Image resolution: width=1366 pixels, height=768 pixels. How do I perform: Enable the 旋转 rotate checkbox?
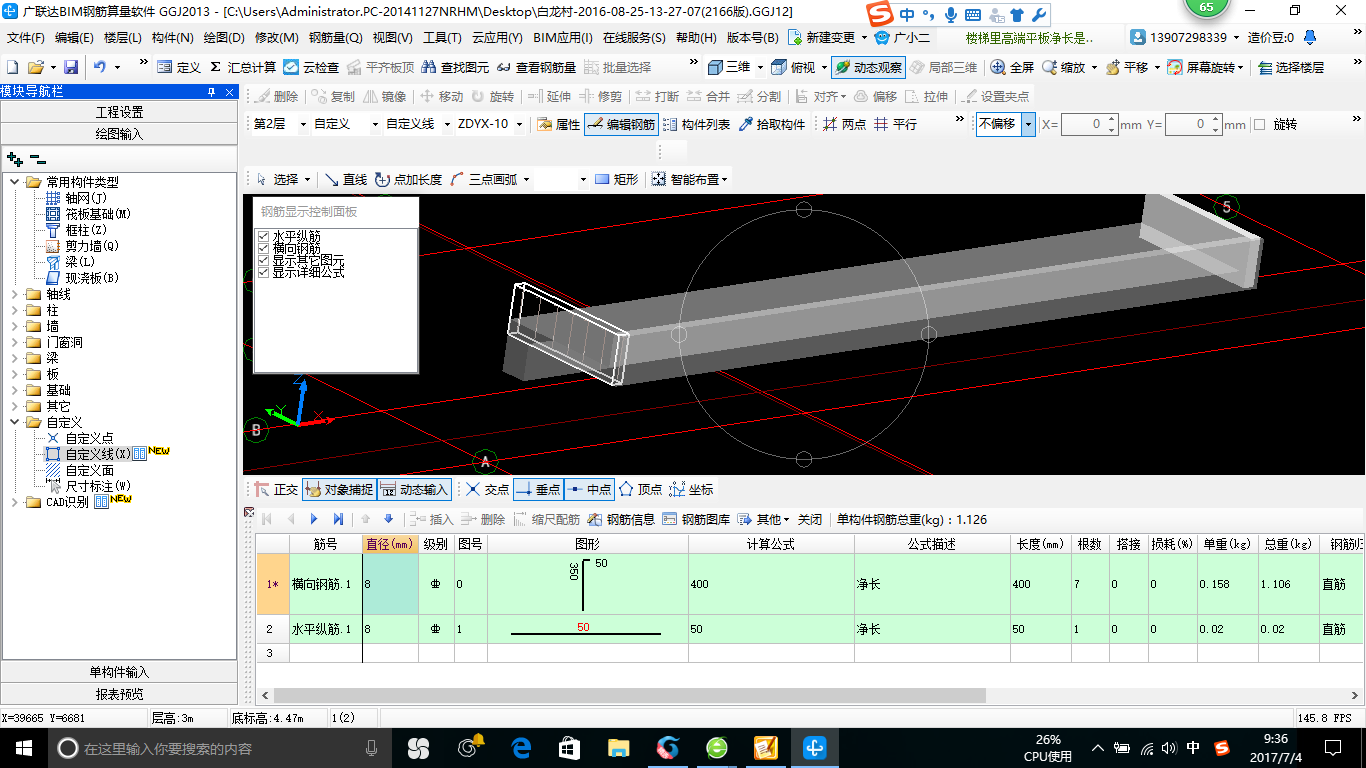coord(1259,125)
